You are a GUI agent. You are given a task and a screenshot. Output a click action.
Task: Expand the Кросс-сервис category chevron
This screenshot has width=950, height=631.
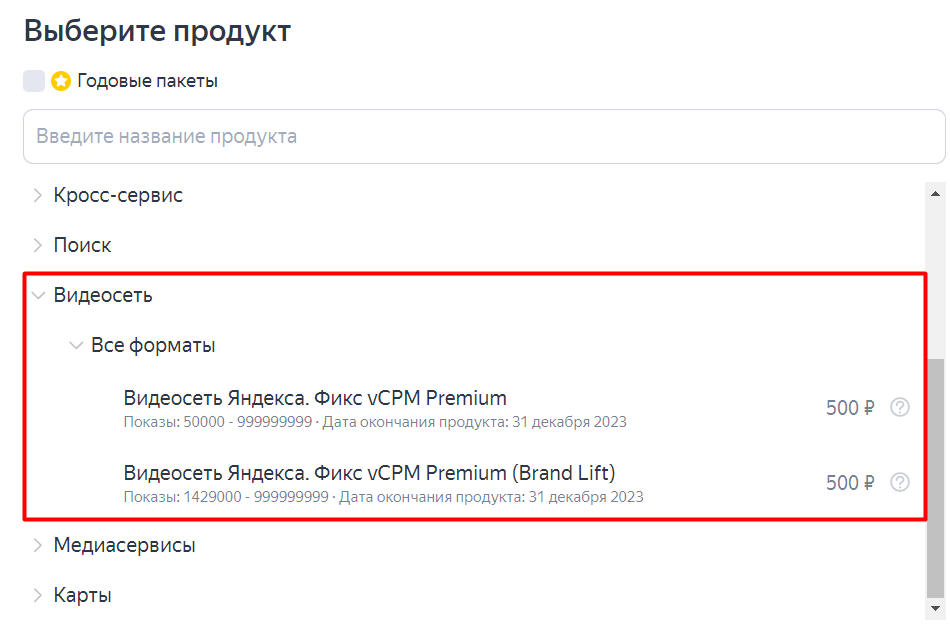[38, 195]
